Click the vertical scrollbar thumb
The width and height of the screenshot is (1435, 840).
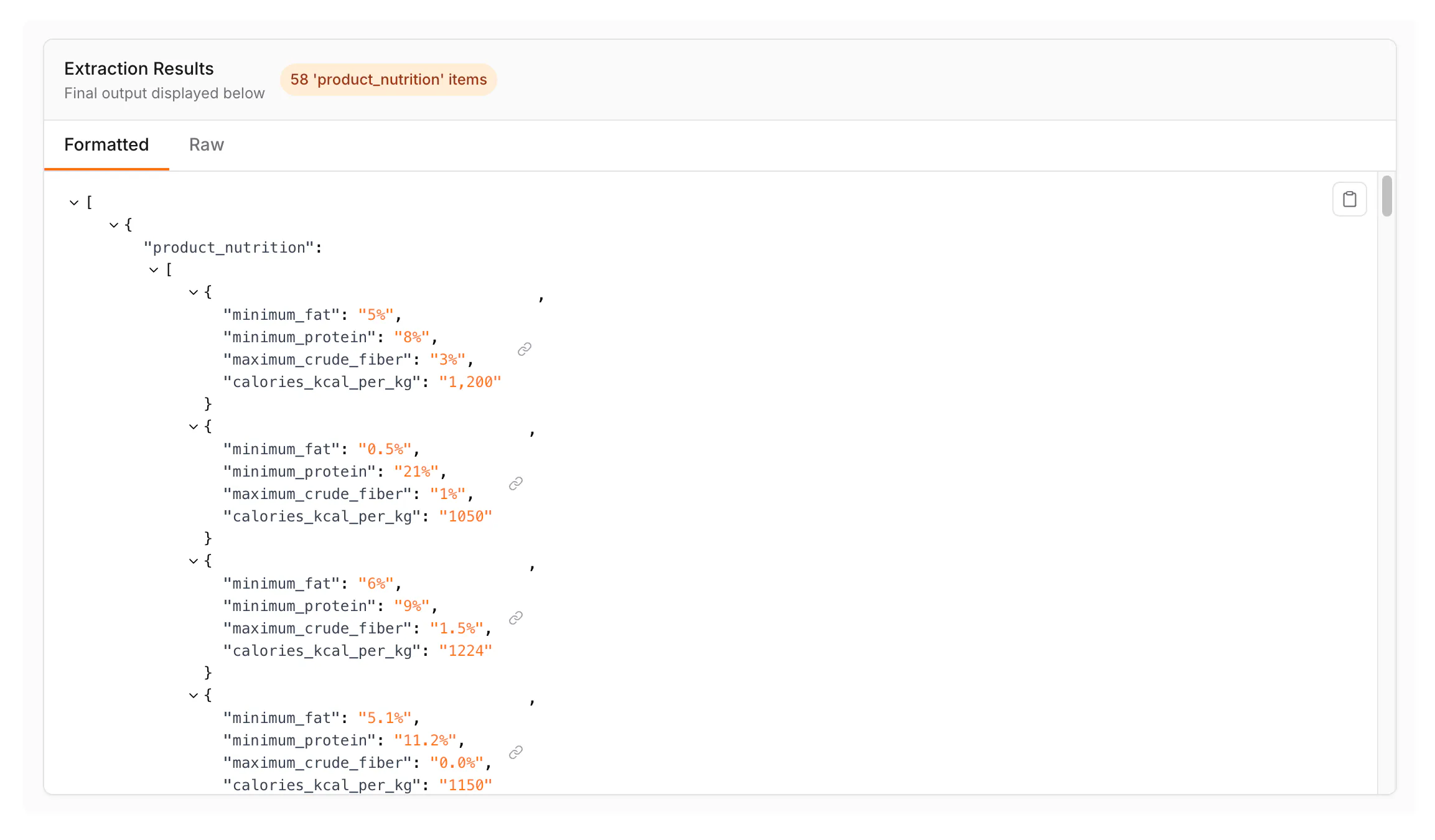[1386, 196]
